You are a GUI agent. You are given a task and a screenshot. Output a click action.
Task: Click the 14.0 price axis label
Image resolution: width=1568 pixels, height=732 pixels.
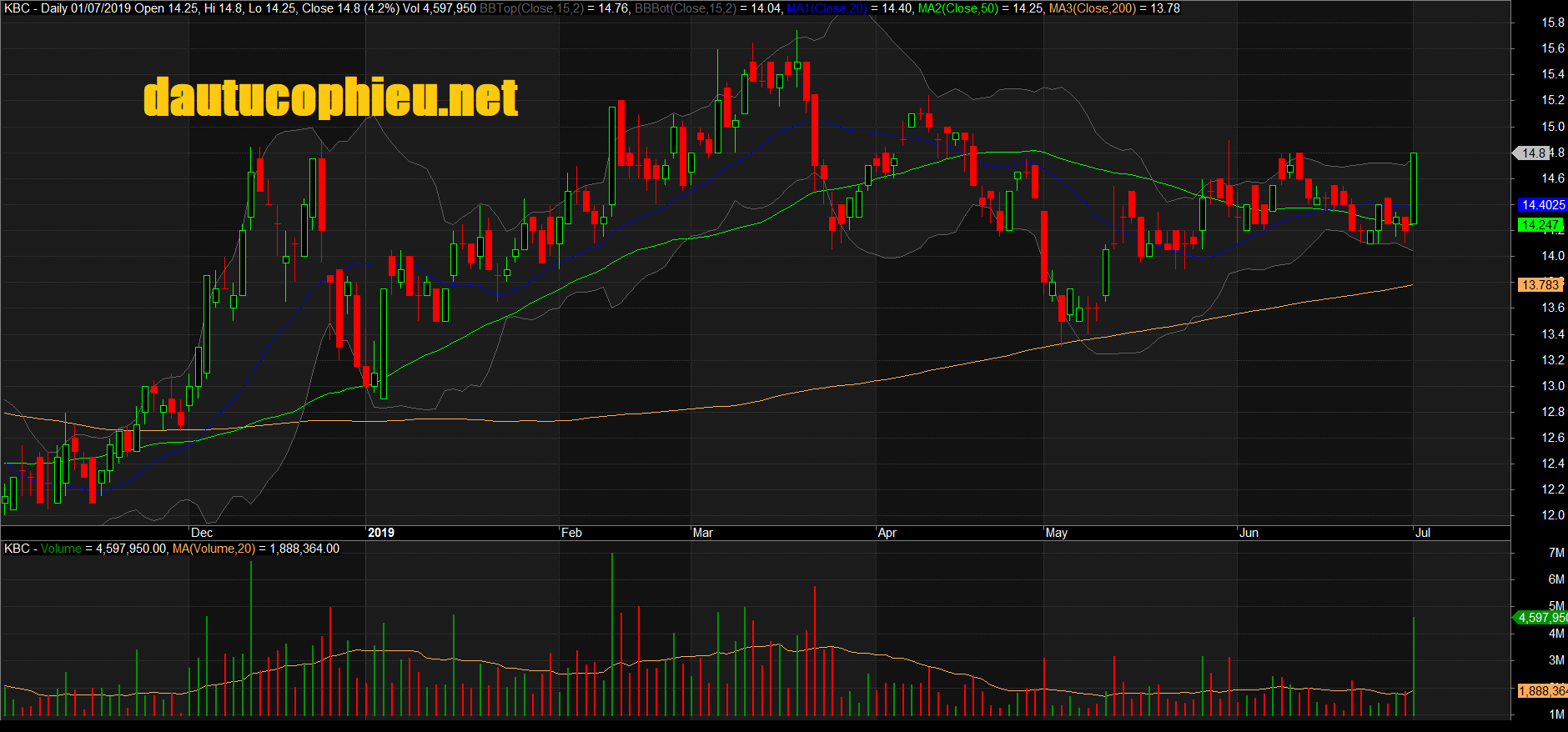1553,256
